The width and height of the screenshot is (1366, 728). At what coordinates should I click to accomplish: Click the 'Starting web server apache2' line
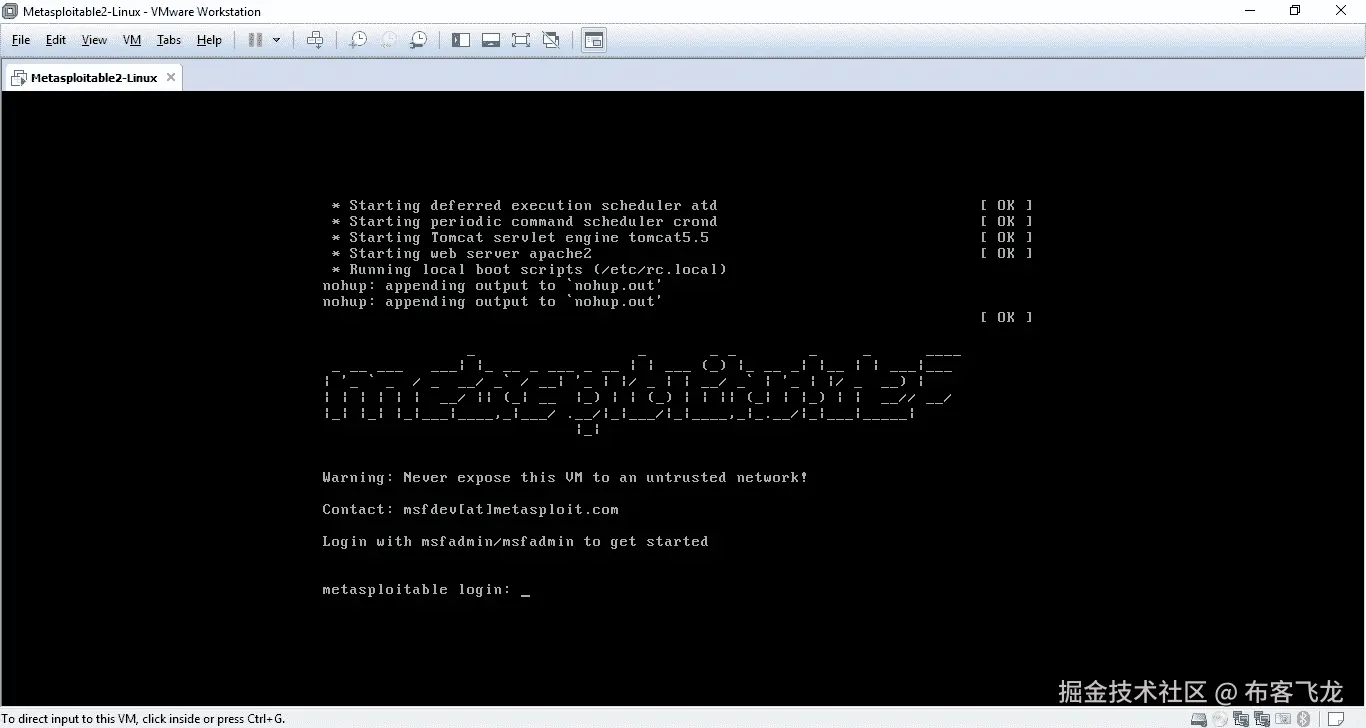462,254
